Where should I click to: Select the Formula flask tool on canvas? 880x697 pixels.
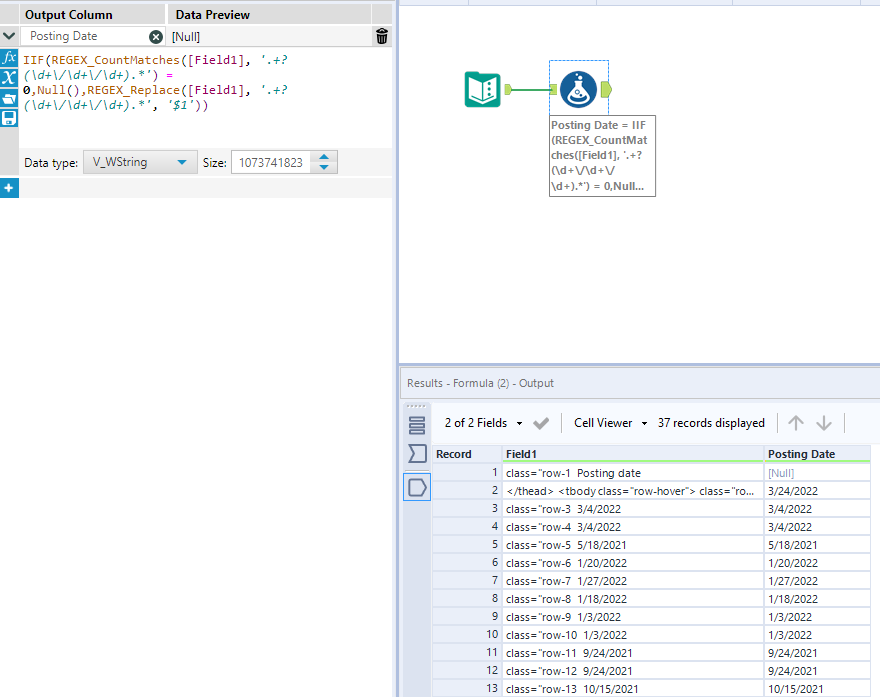click(x=578, y=90)
